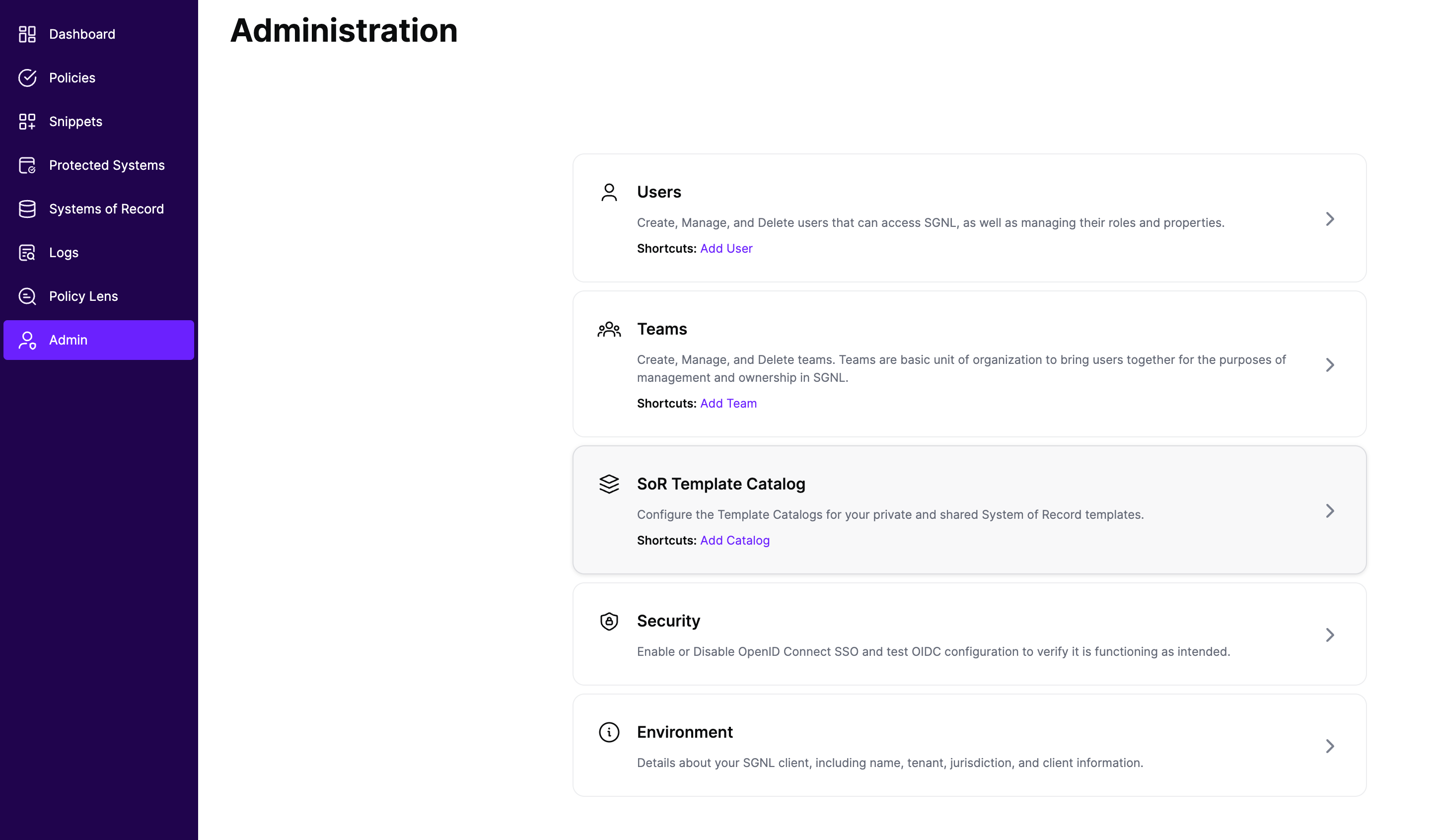Click the Environment description about SGNL client
Screen dimensions: 1437x840
tap(890, 763)
